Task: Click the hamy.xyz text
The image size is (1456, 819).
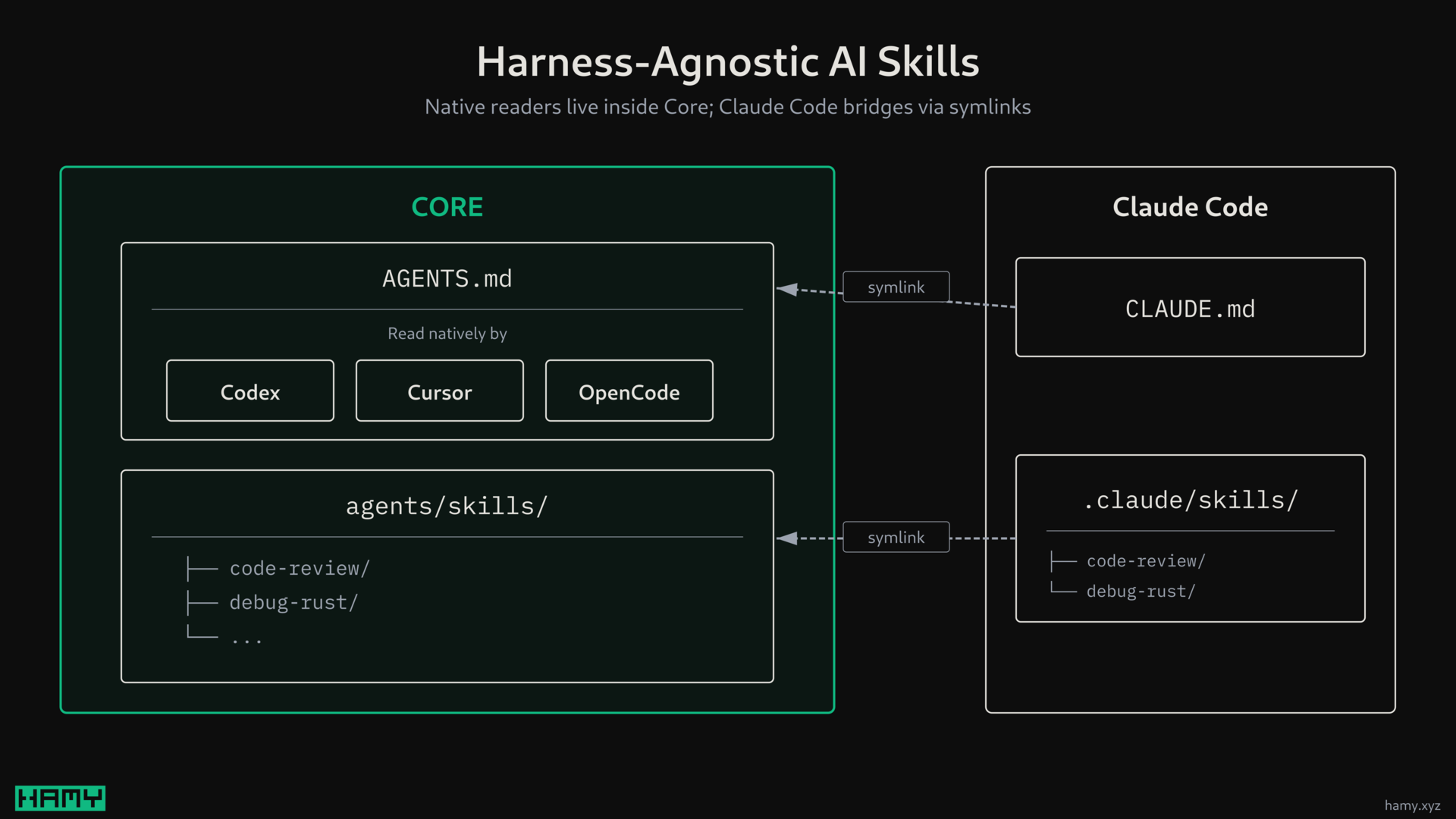Action: pos(1412,805)
